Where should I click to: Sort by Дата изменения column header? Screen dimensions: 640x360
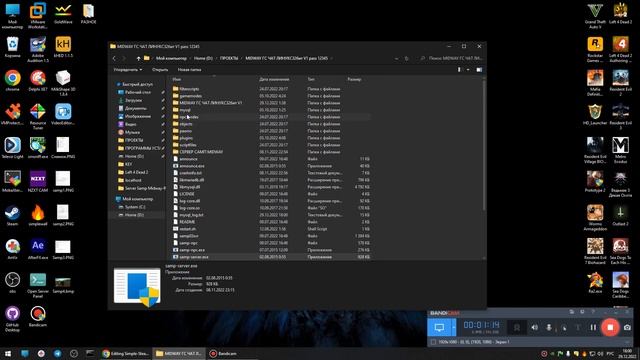coord(274,79)
